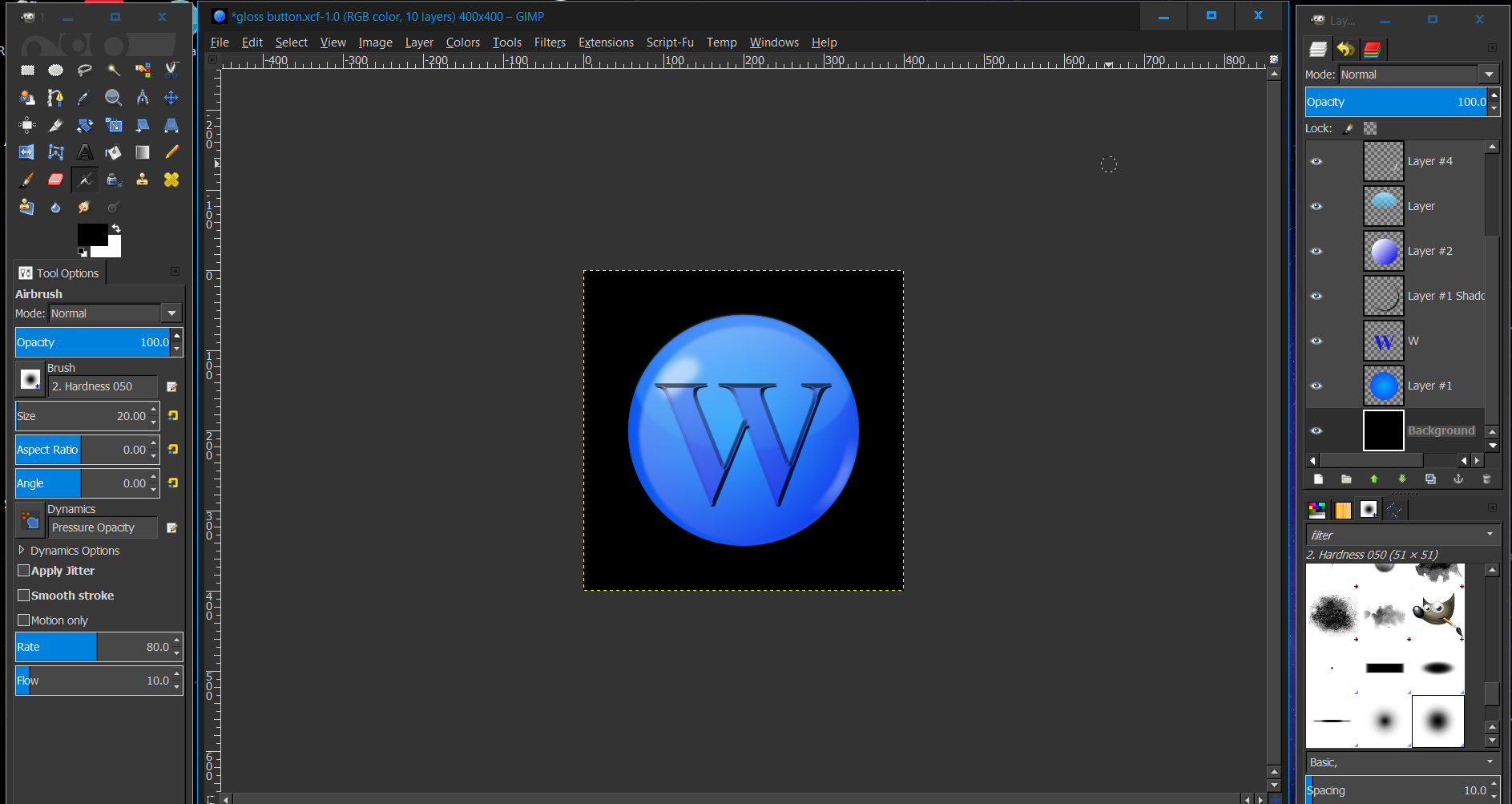Toggle the lock alpha channel checkerboard icon
Image resolution: width=1512 pixels, height=804 pixels.
pyautogui.click(x=1370, y=128)
